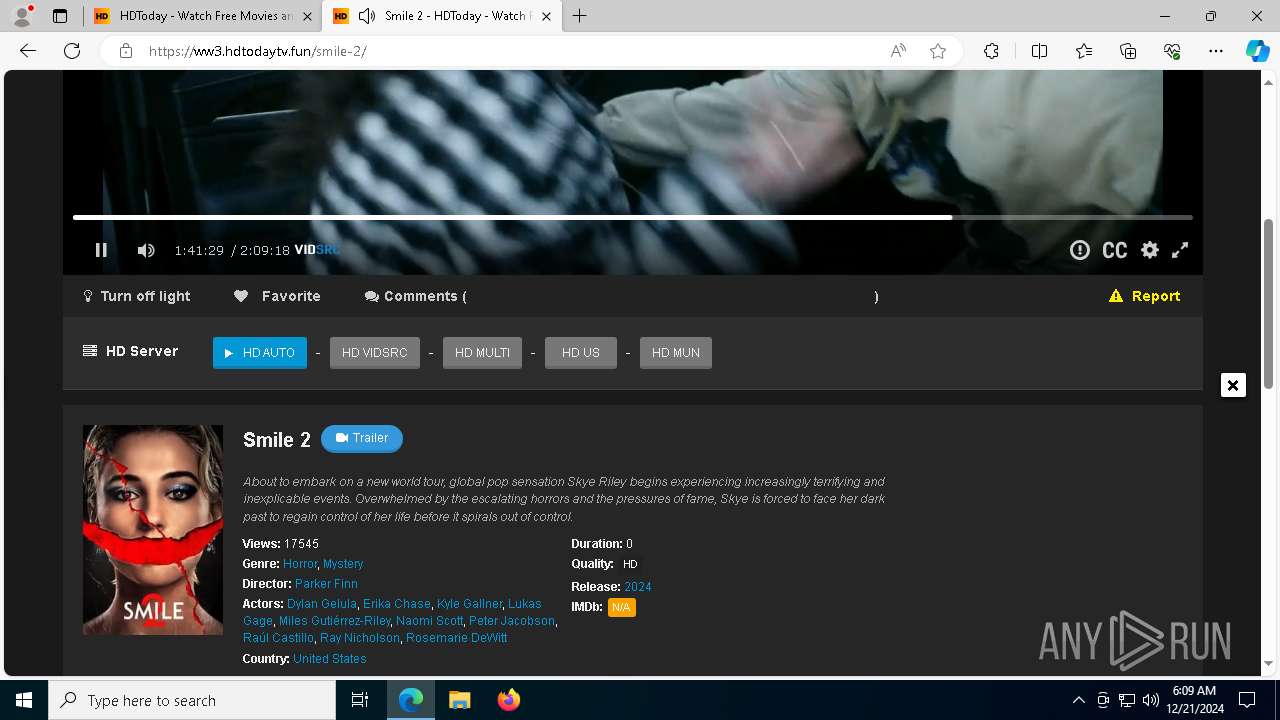
Task: Open Firefox from taskbar
Action: click(x=508, y=700)
